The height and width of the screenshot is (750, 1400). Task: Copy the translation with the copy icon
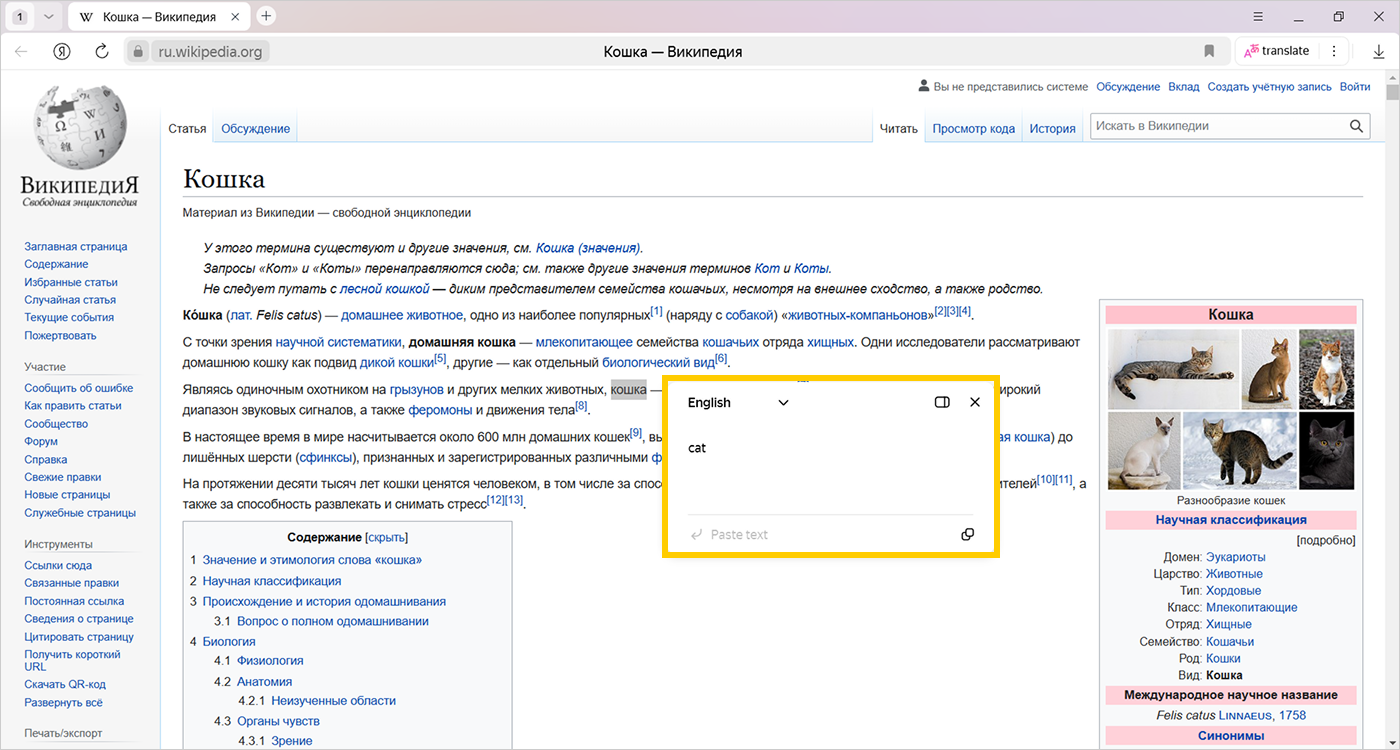point(967,535)
